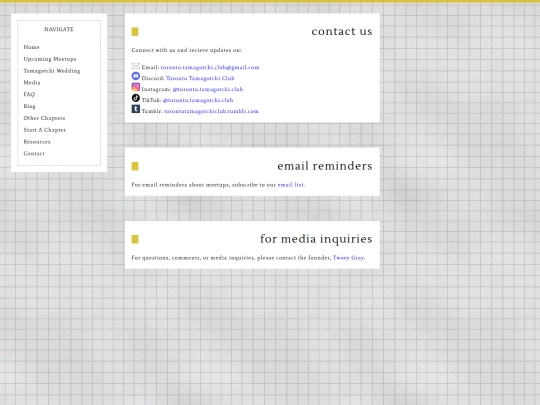Screen dimensions: 540x405
Task: Visit torontotamagotchiclub.tumblr.com link
Action: pos(211,111)
